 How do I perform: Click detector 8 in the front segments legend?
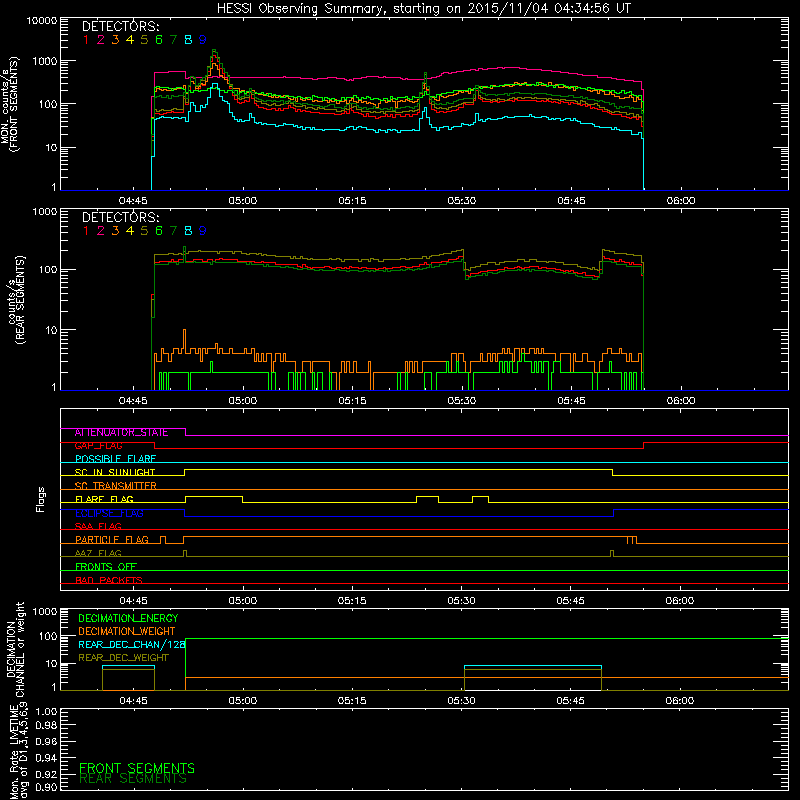pos(188,40)
